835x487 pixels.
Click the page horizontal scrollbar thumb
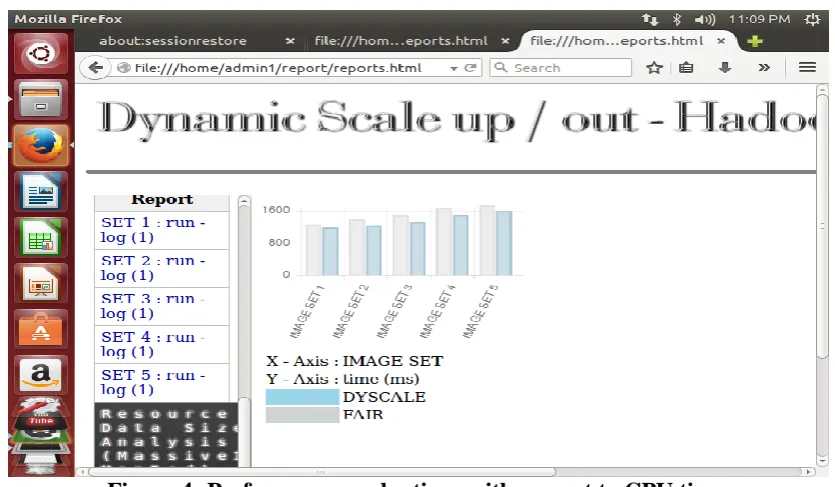click(x=322, y=472)
